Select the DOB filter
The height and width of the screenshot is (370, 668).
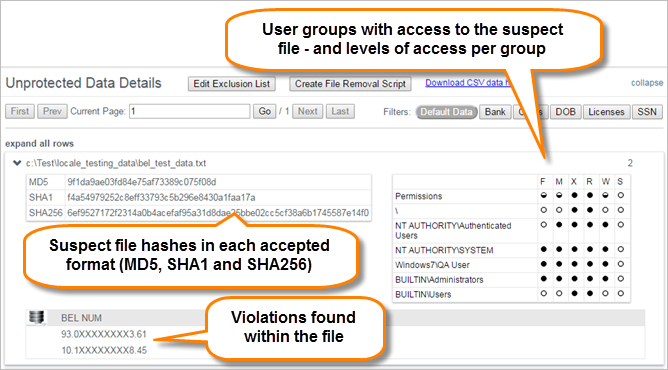[x=565, y=112]
